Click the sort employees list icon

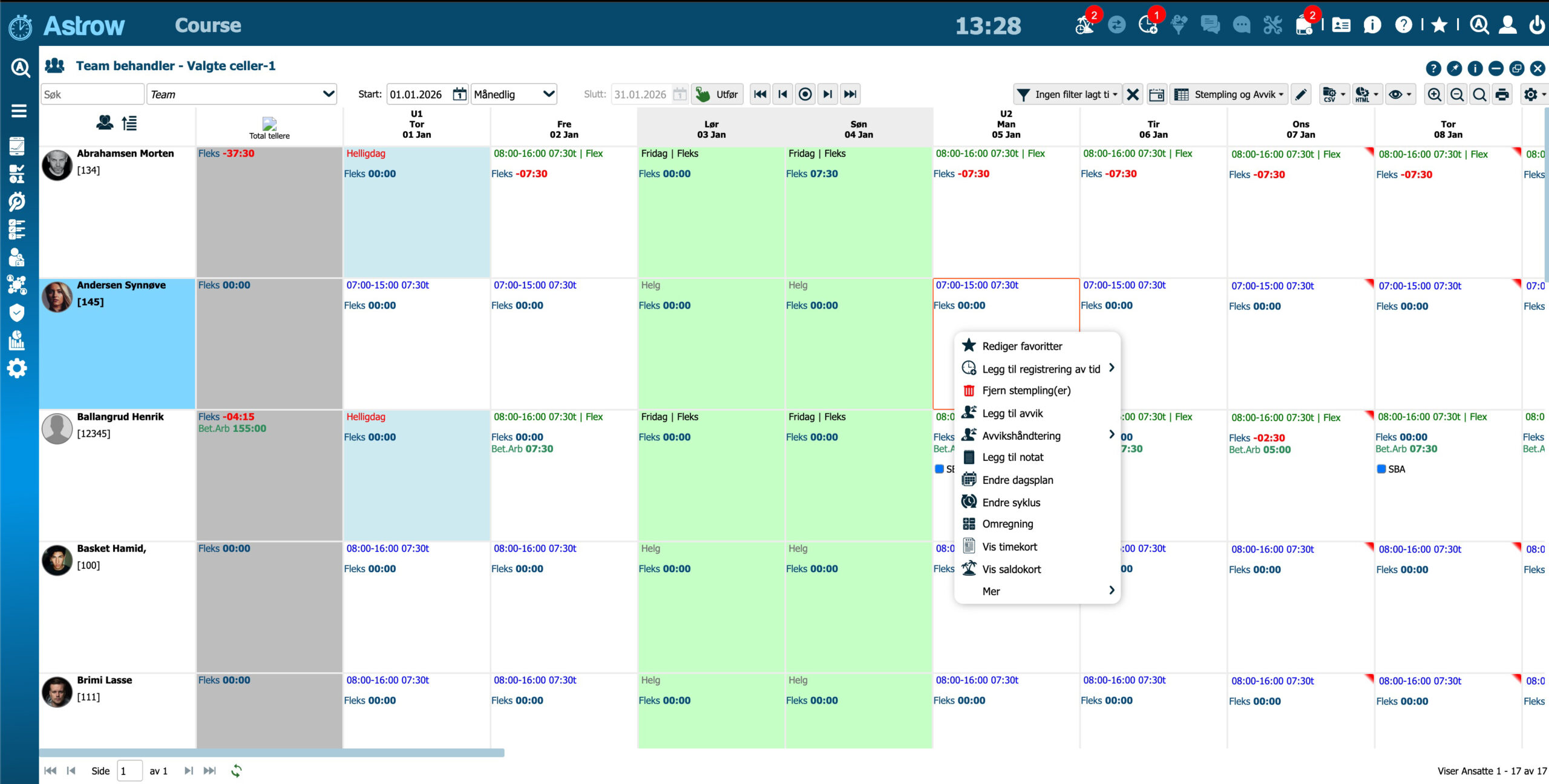tap(129, 123)
